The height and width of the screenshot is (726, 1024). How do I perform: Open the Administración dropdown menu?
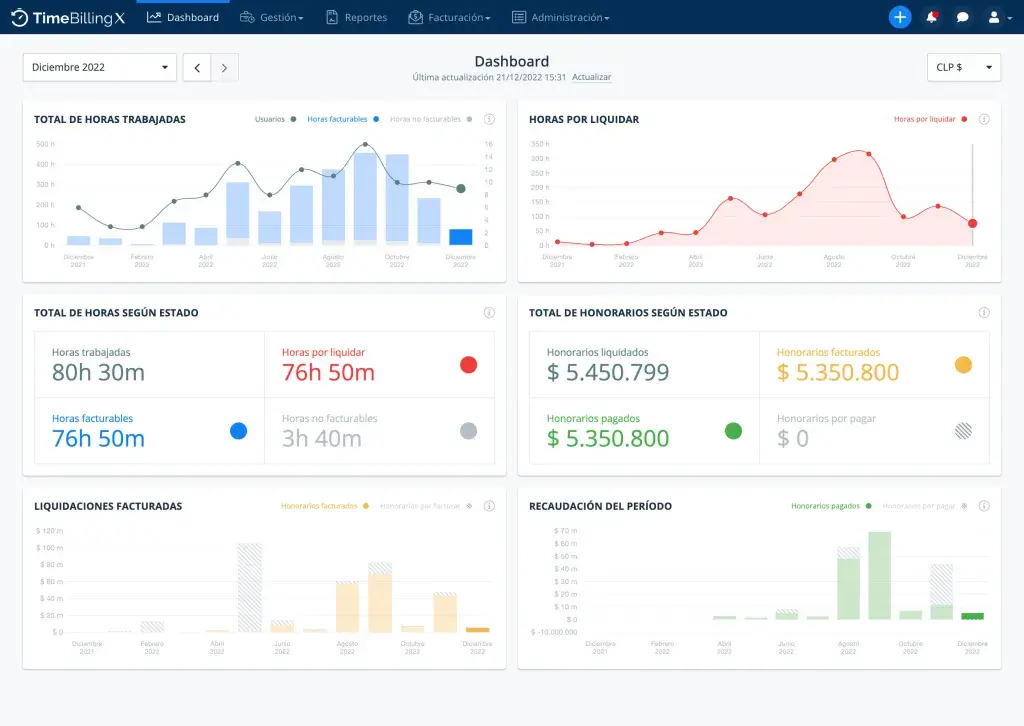[560, 18]
